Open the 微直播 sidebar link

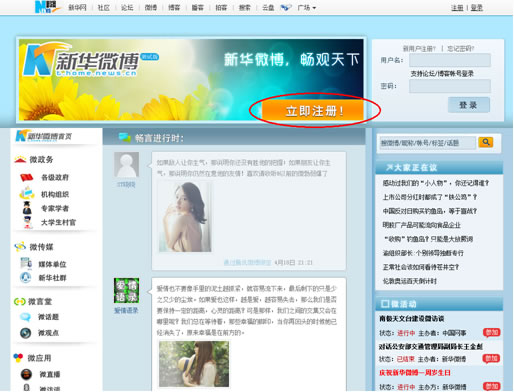50,374
